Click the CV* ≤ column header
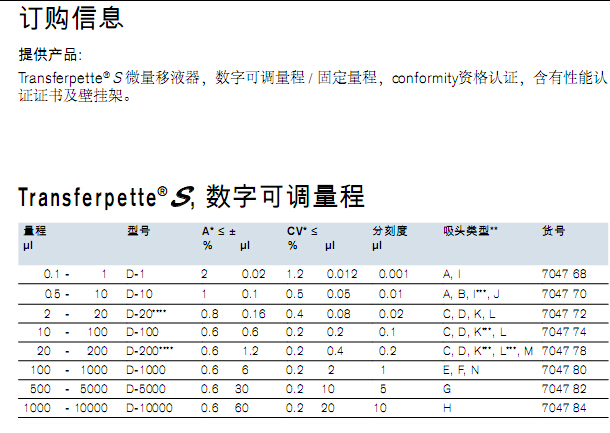This screenshot has height=433, width=610. (302, 231)
